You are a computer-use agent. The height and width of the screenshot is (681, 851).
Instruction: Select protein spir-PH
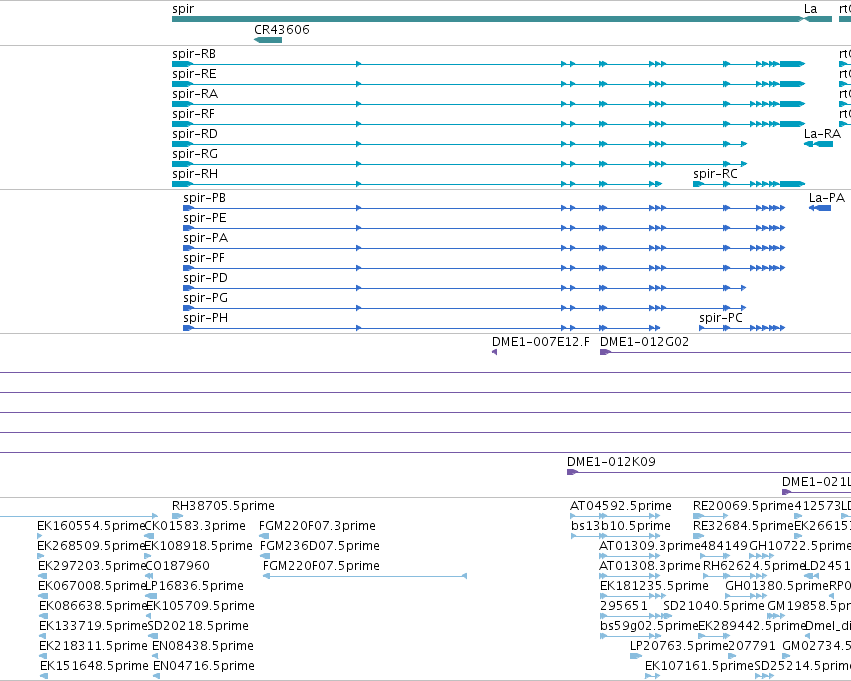point(422,328)
